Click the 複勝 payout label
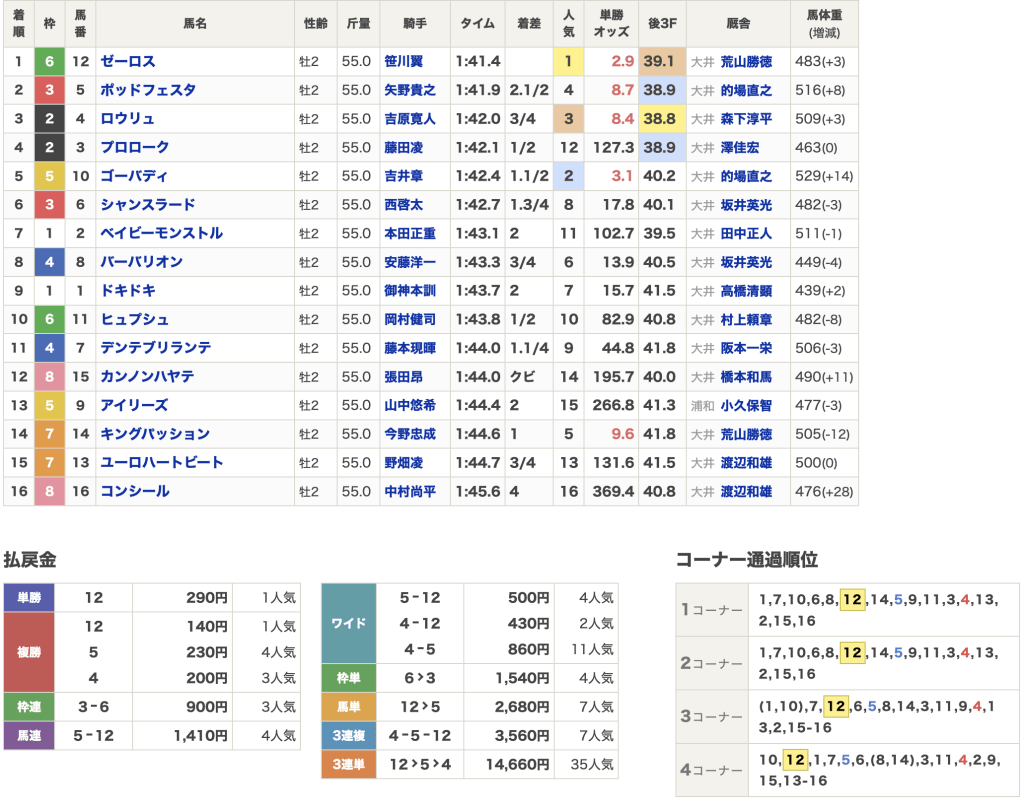1024x806 pixels. 29,652
